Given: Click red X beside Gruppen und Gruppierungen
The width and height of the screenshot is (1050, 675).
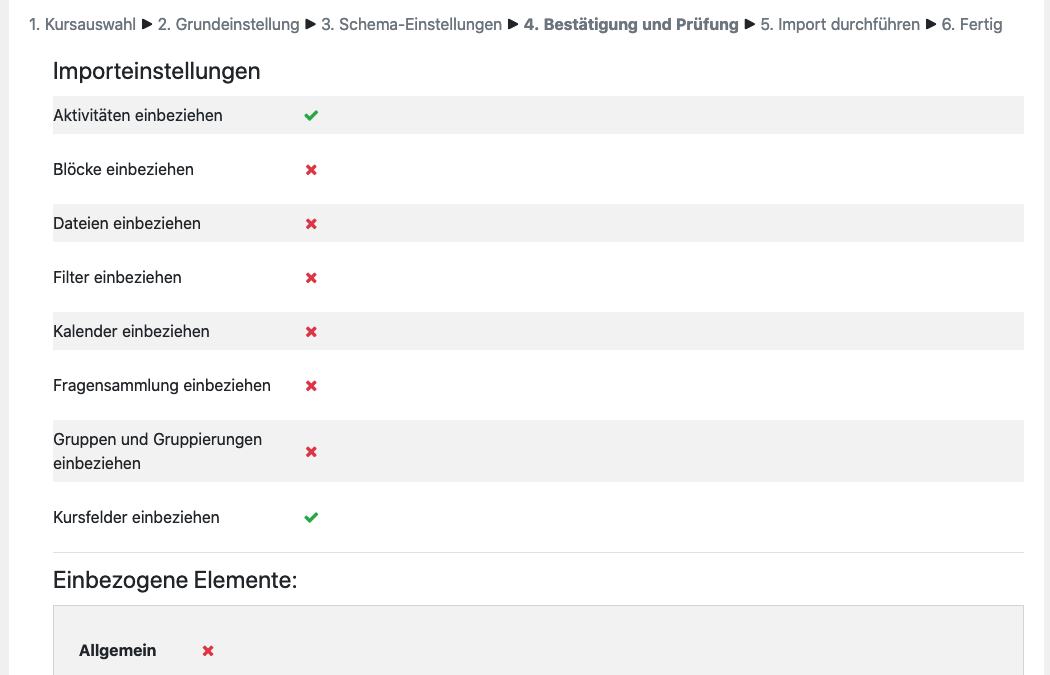Looking at the screenshot, I should 311,452.
